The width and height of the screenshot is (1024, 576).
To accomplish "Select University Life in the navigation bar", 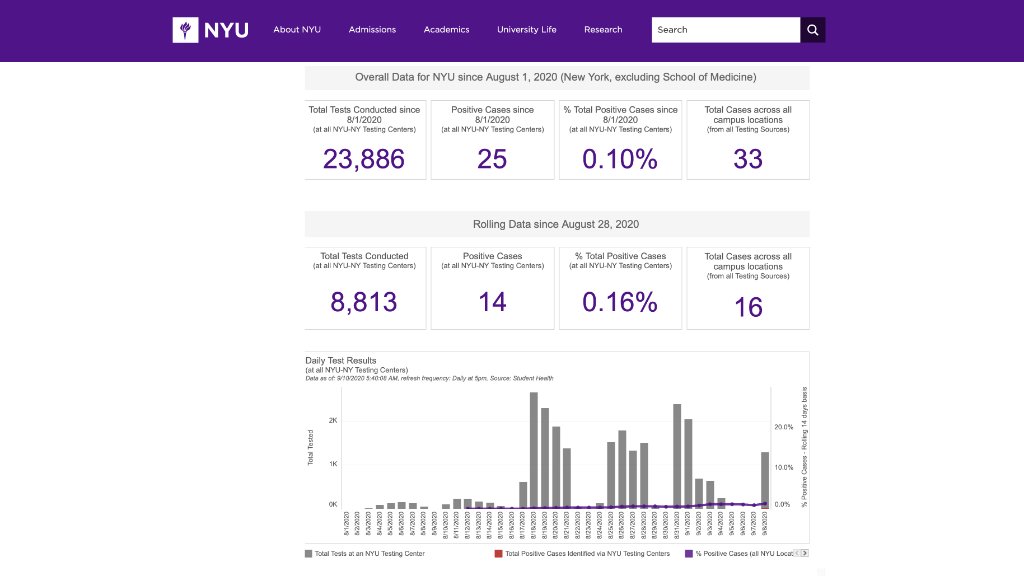I will 527,29.
